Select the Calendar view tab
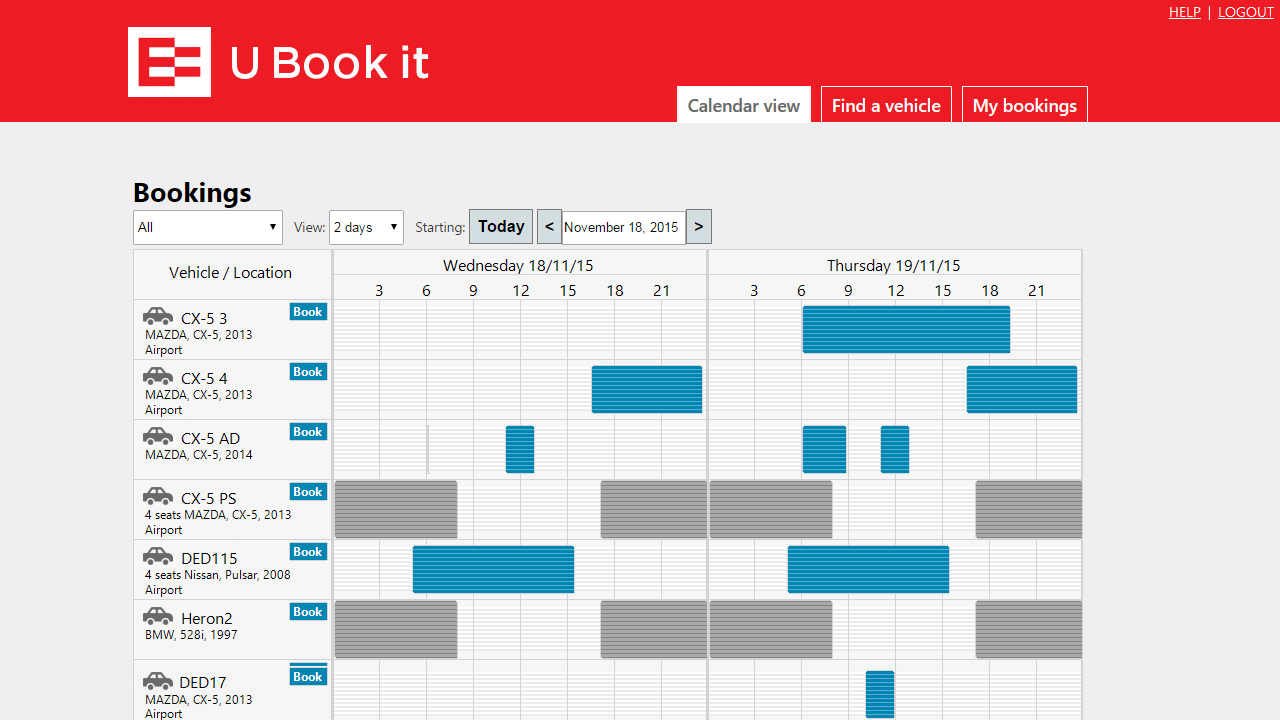The image size is (1280, 720). (x=744, y=105)
